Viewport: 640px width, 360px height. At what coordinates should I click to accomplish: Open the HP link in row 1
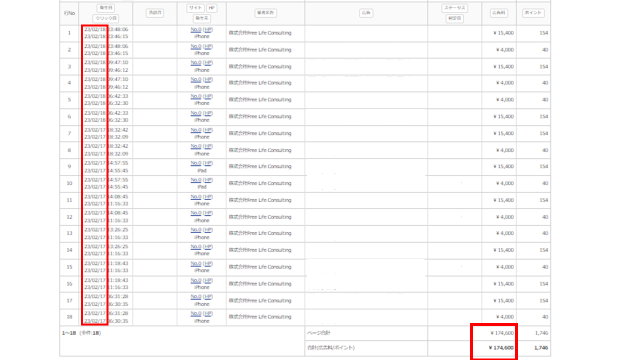point(208,29)
